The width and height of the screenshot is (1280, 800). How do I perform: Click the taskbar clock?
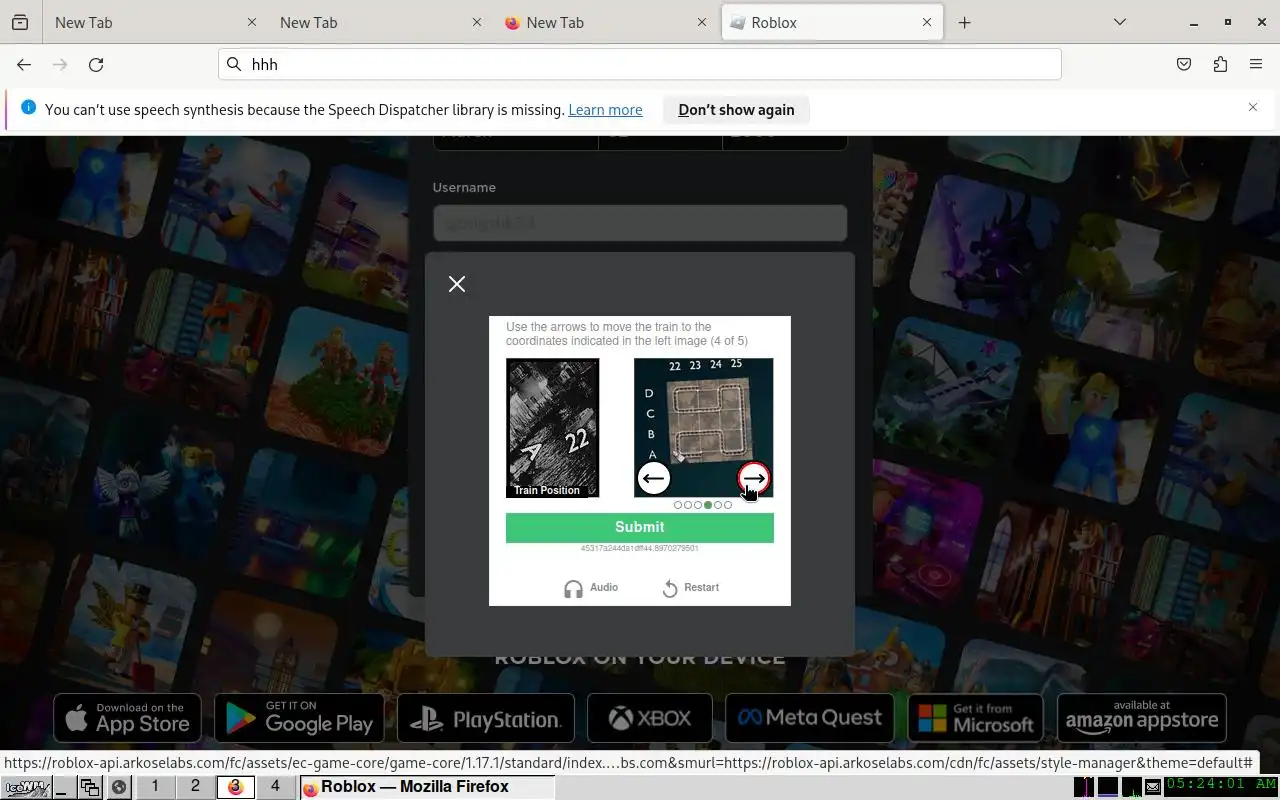click(x=1221, y=785)
